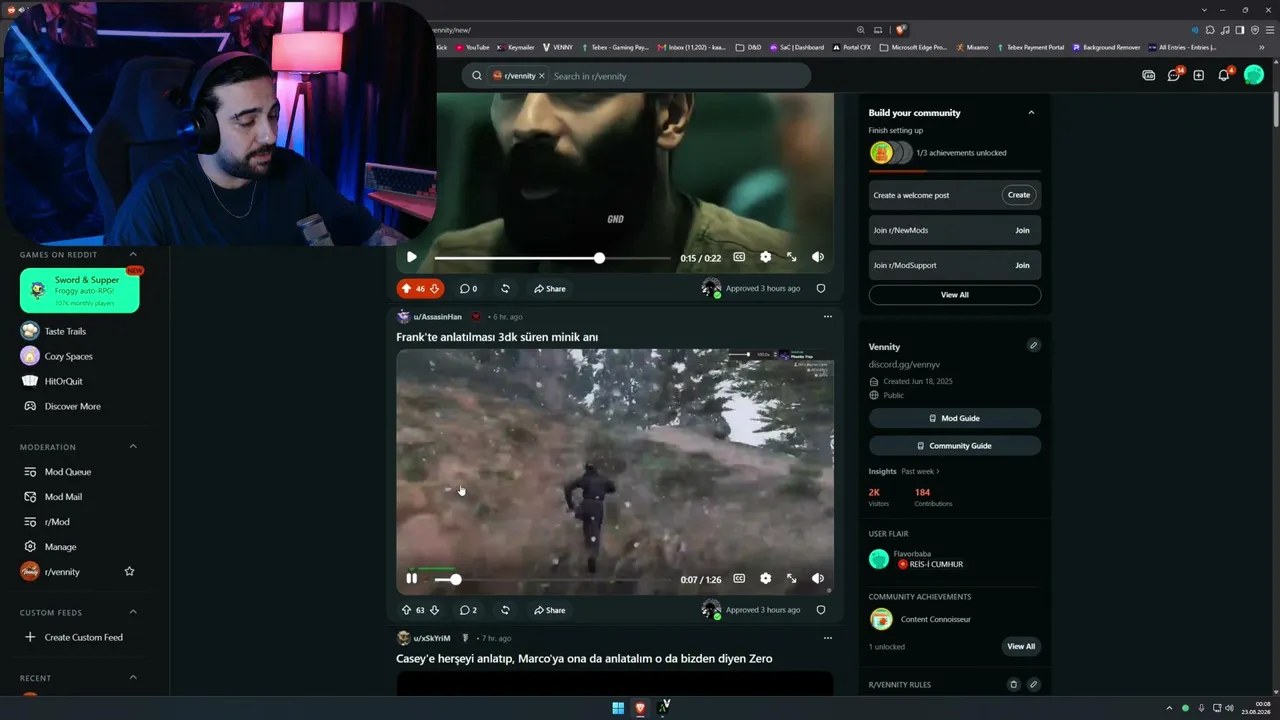Open comments on the post with 0 comments
This screenshot has width=1280, height=720.
[x=468, y=289]
